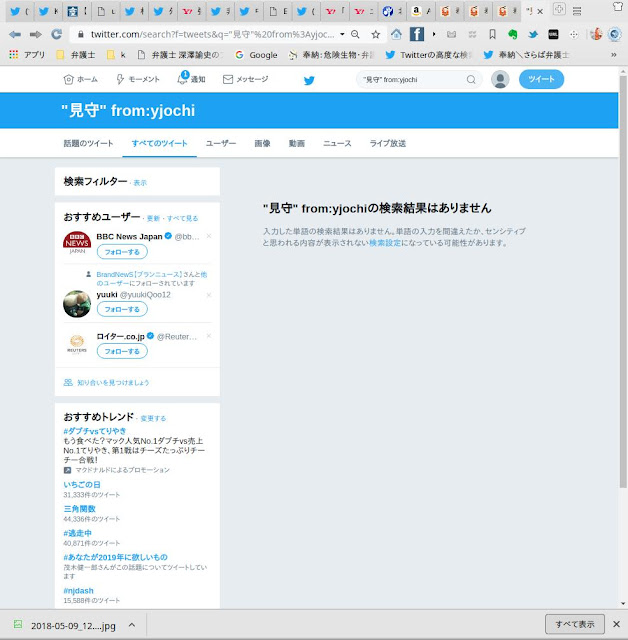Open downloaded file 2018-05-09_12....jpg
Viewport: 628px width, 640px height.
pyautogui.click(x=64, y=625)
